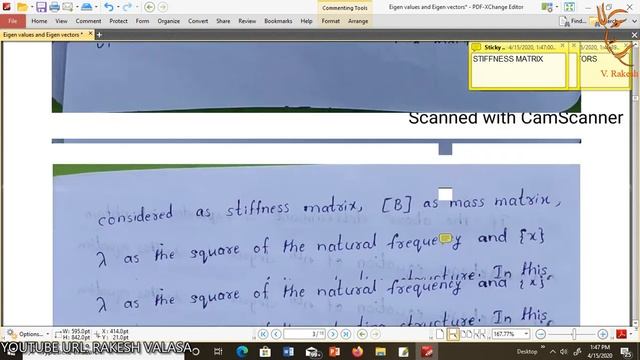Screen dimensions: 640x360
Task: Open Microsoft Store from taskbar
Action: click(x=265, y=351)
